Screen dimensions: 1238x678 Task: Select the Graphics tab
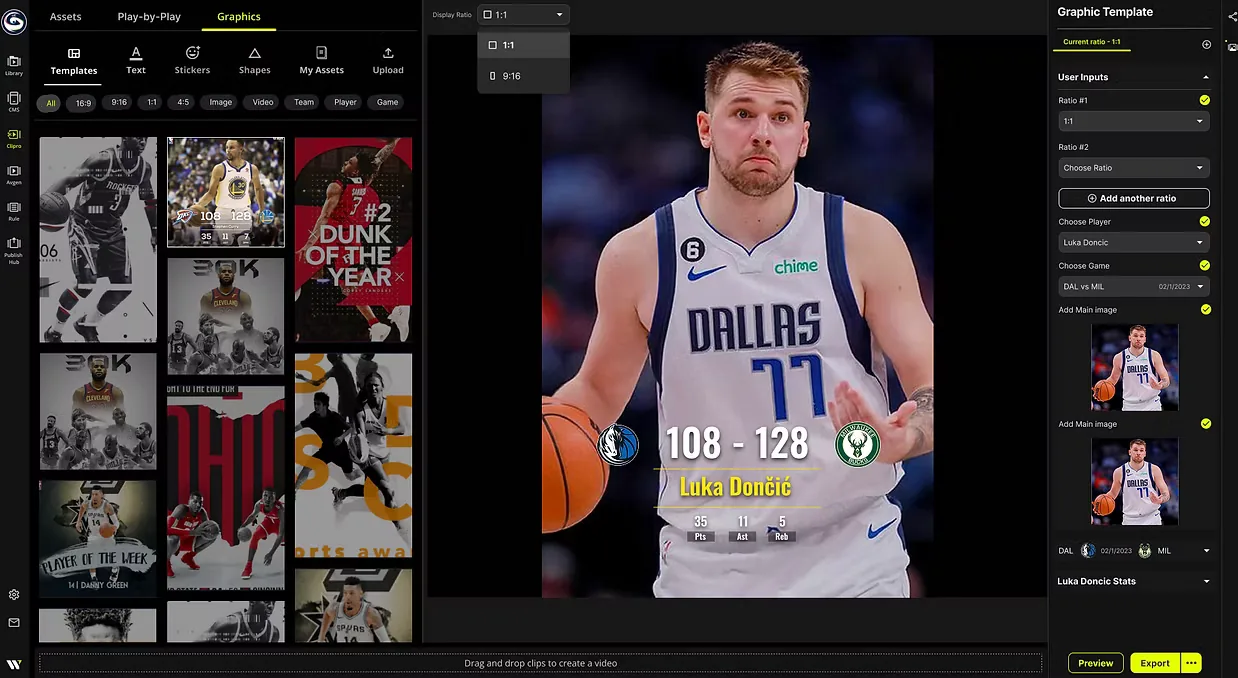[x=239, y=16]
